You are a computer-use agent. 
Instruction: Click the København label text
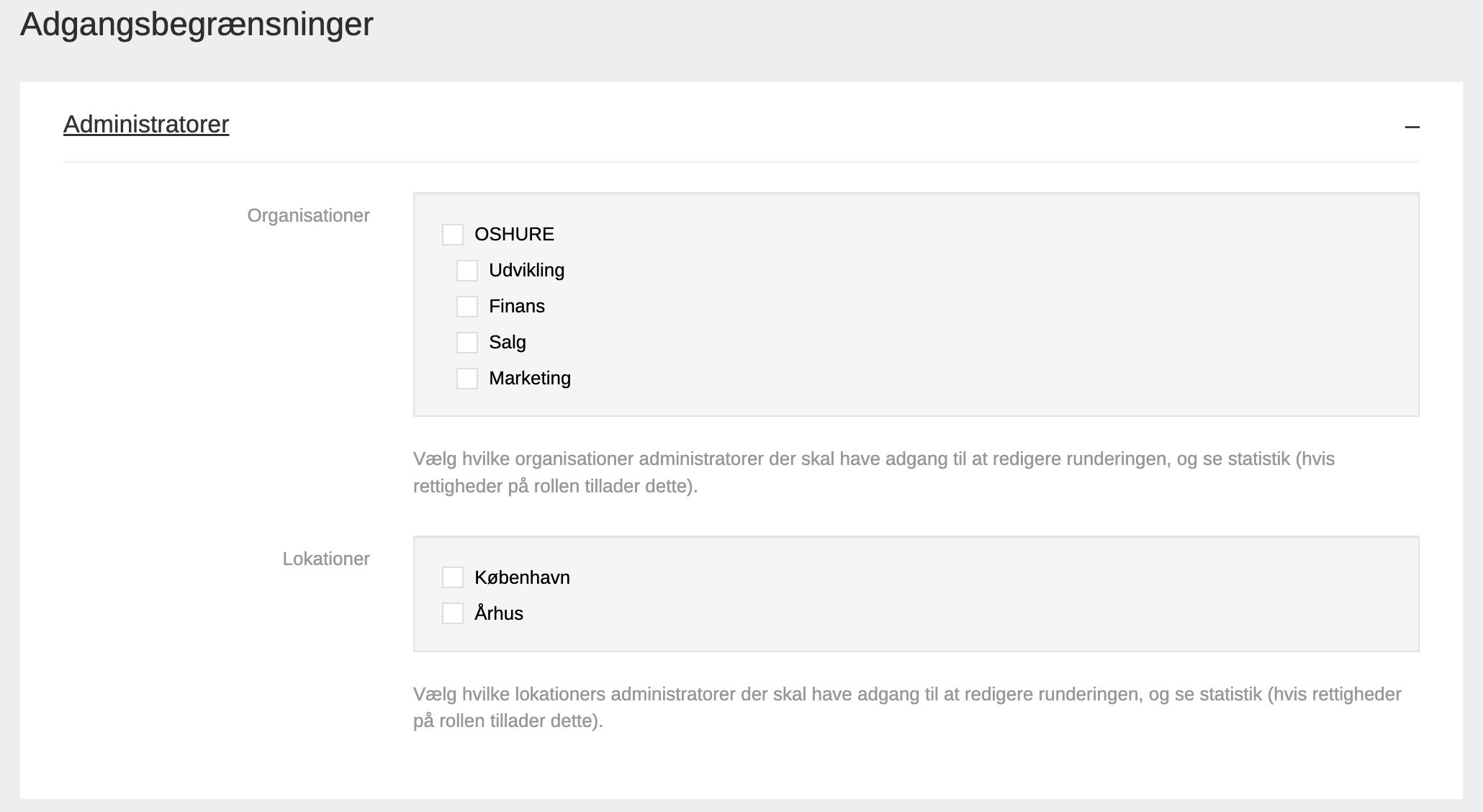(522, 577)
